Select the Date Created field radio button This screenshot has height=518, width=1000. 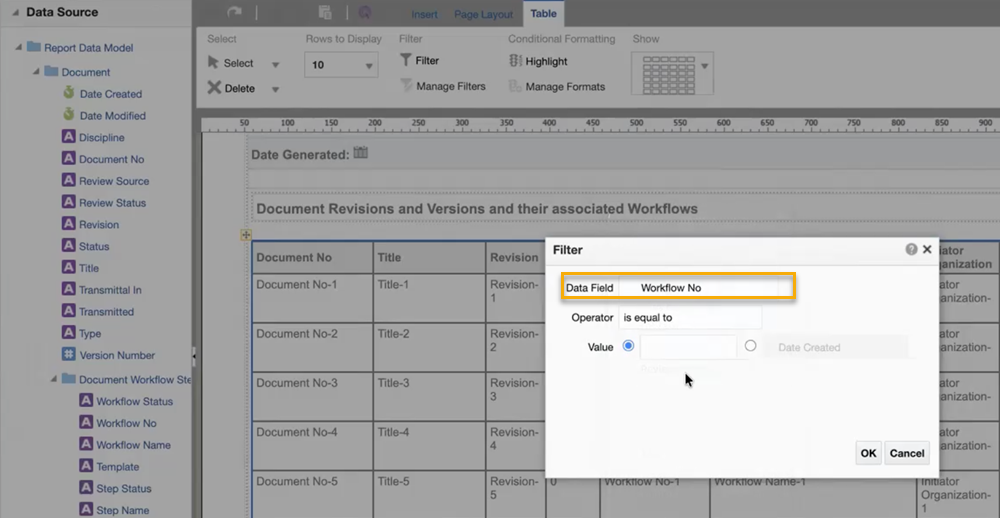pos(750,346)
